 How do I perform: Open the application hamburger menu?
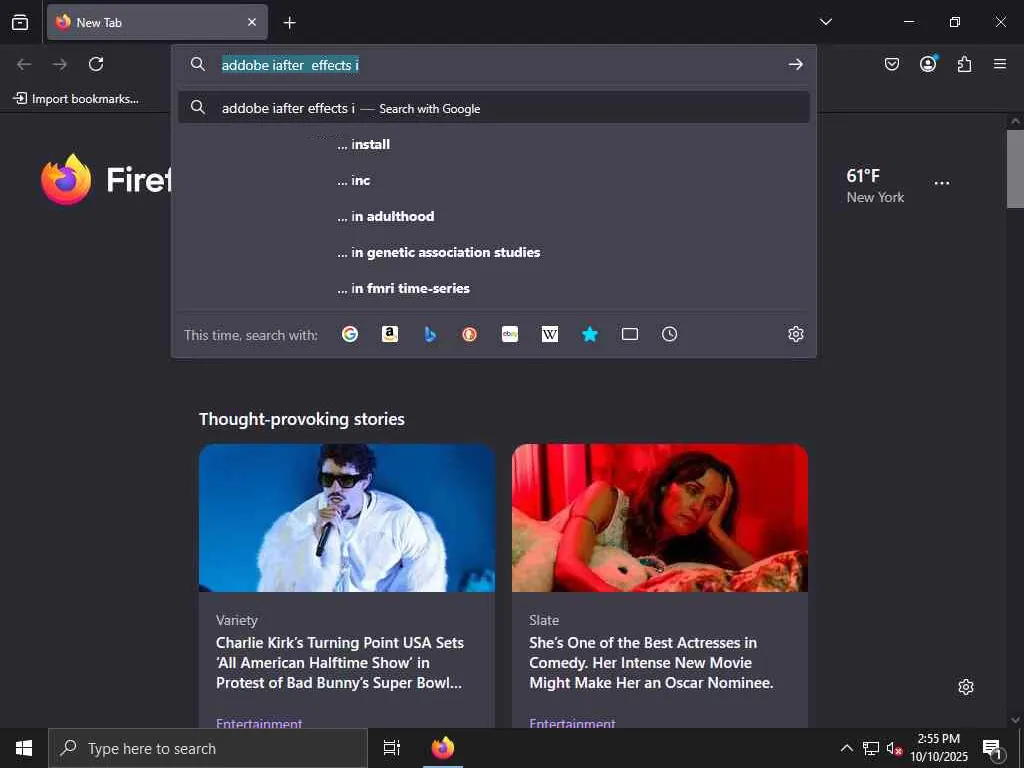[x=1000, y=64]
